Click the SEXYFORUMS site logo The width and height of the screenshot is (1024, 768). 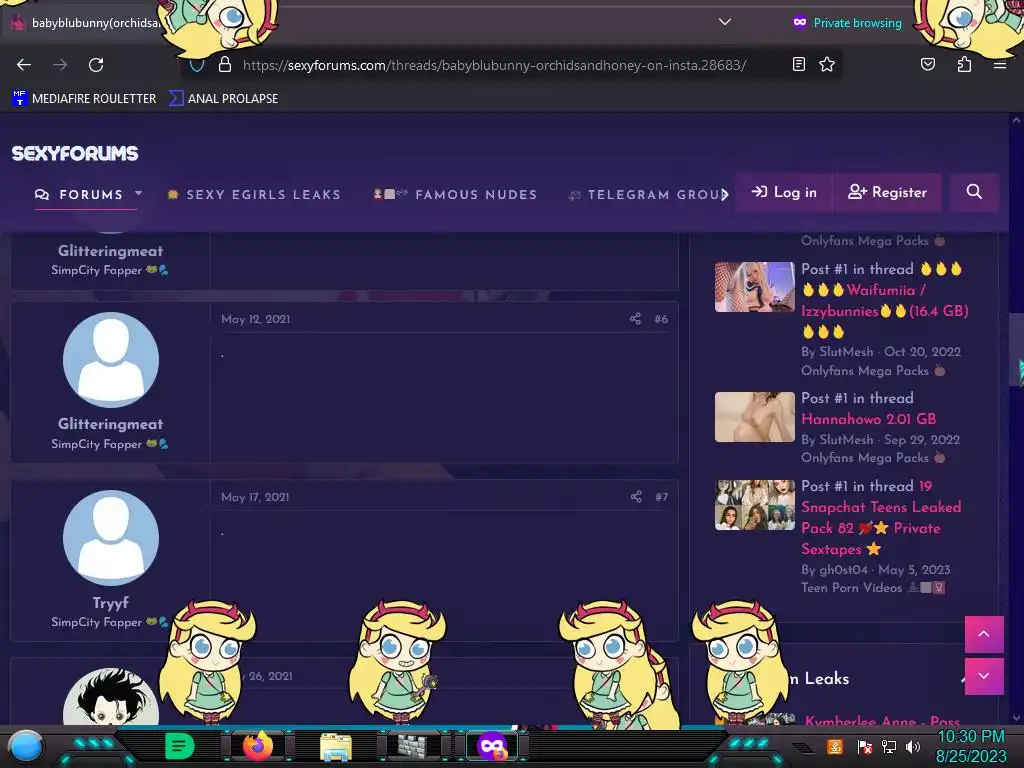coord(74,153)
